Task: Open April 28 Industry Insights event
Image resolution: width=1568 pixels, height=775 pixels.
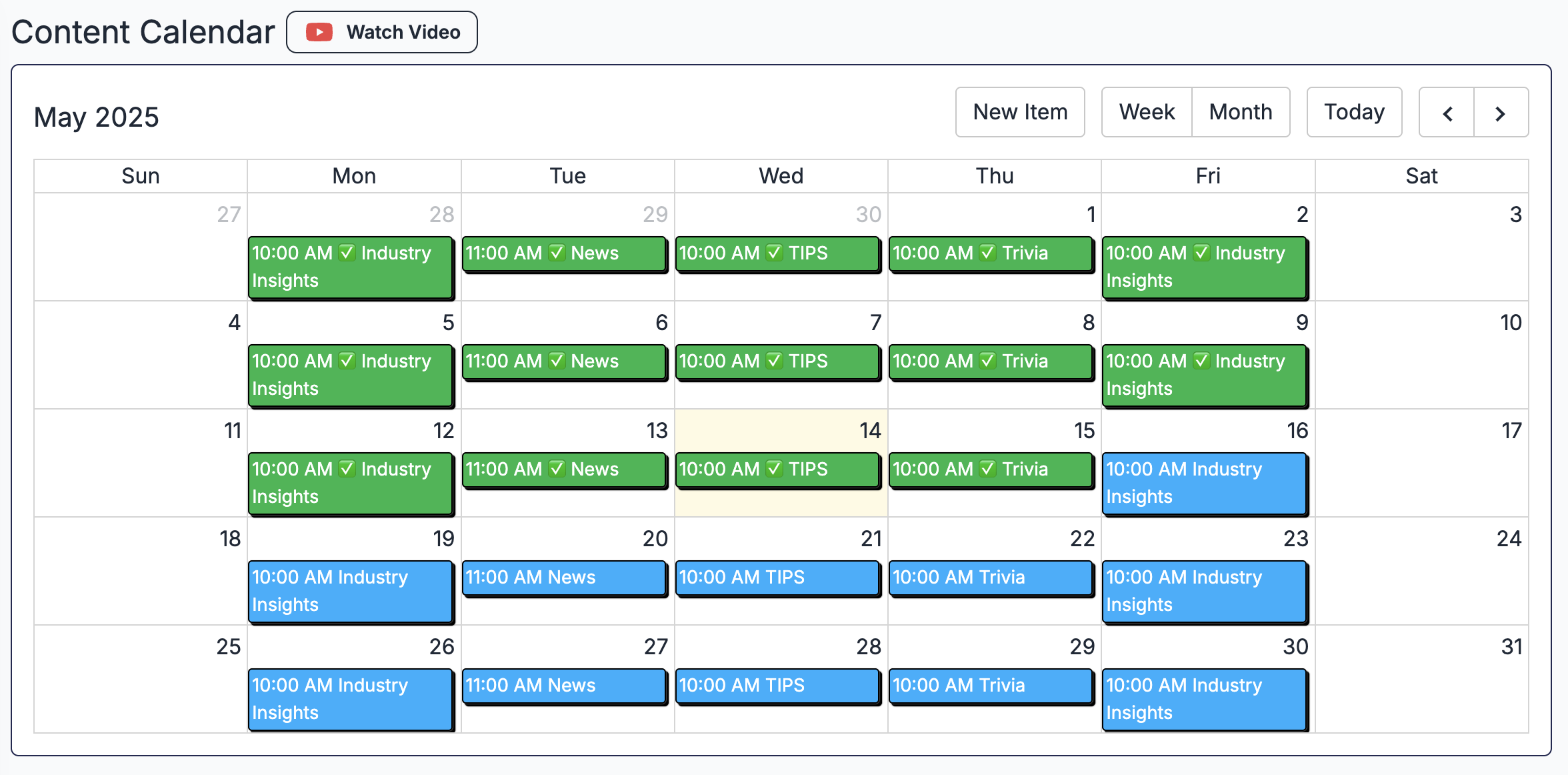Action: point(351,266)
